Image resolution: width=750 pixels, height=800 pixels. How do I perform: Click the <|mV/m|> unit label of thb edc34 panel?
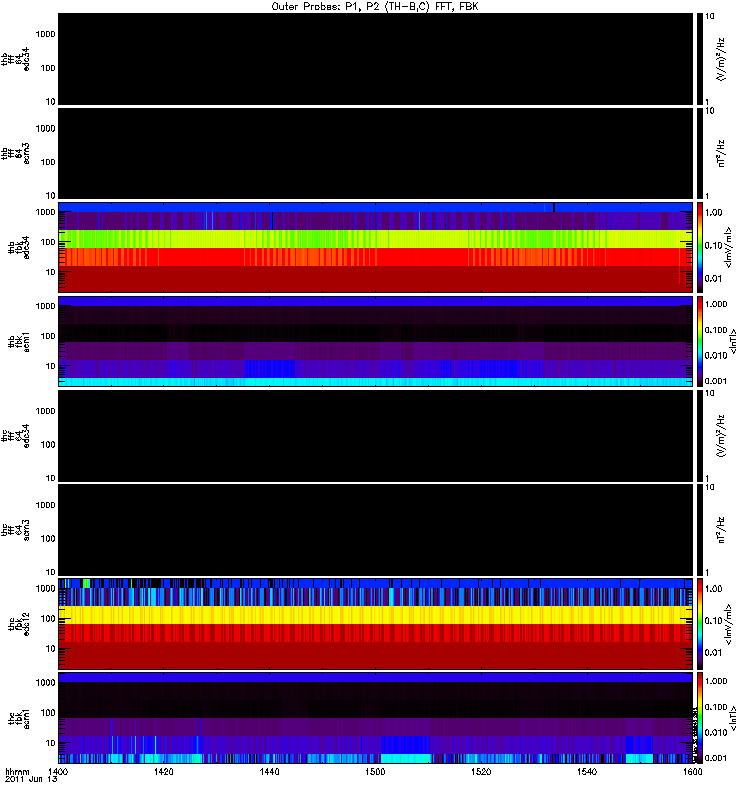729,247
